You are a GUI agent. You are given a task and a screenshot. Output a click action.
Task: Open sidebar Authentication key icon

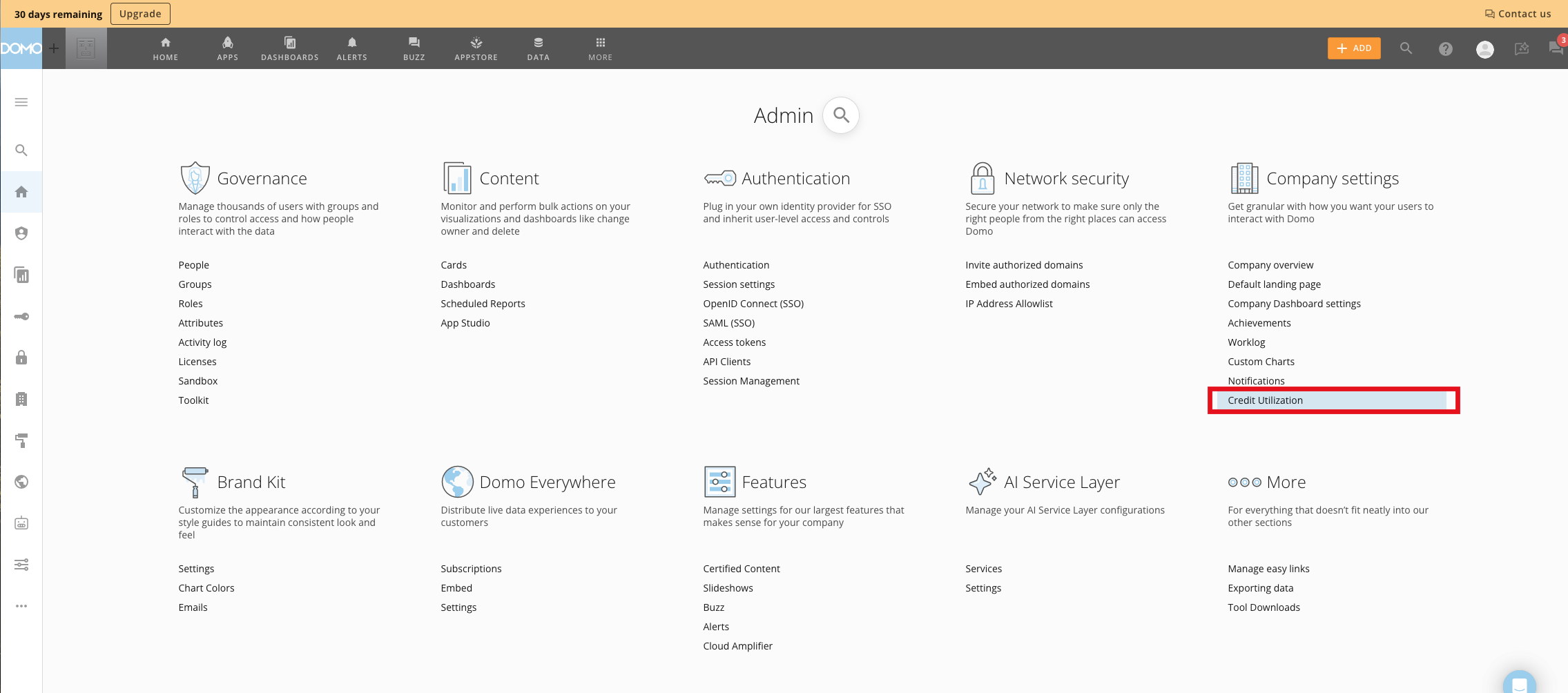tap(21, 316)
